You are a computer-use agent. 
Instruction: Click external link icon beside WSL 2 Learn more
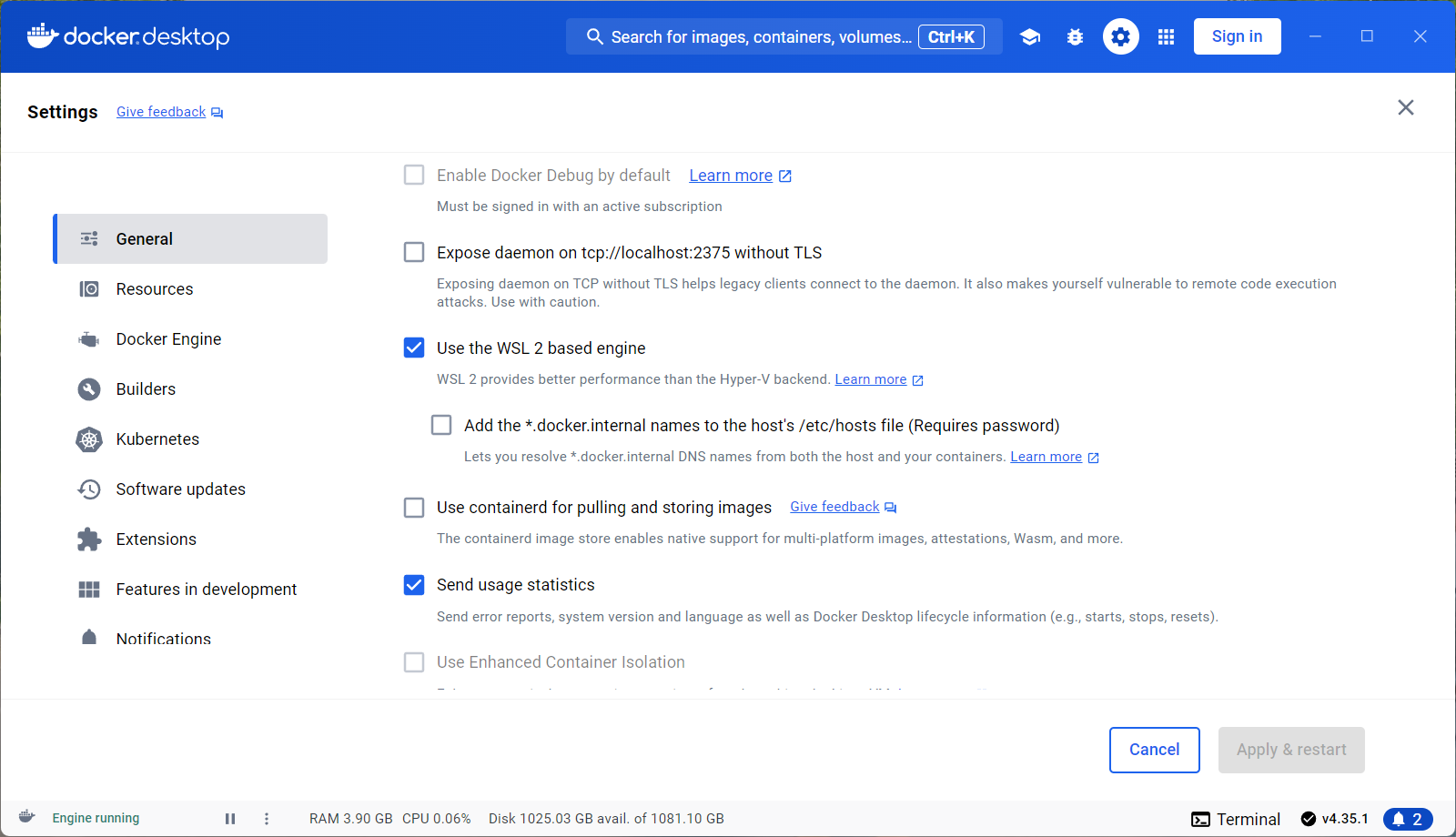[918, 380]
